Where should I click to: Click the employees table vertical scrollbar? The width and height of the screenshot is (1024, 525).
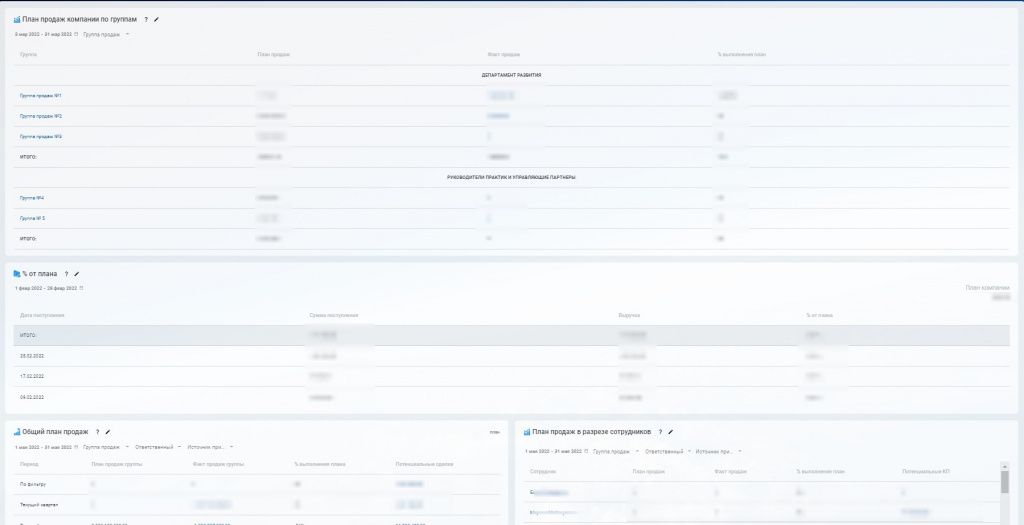coord(1005,484)
